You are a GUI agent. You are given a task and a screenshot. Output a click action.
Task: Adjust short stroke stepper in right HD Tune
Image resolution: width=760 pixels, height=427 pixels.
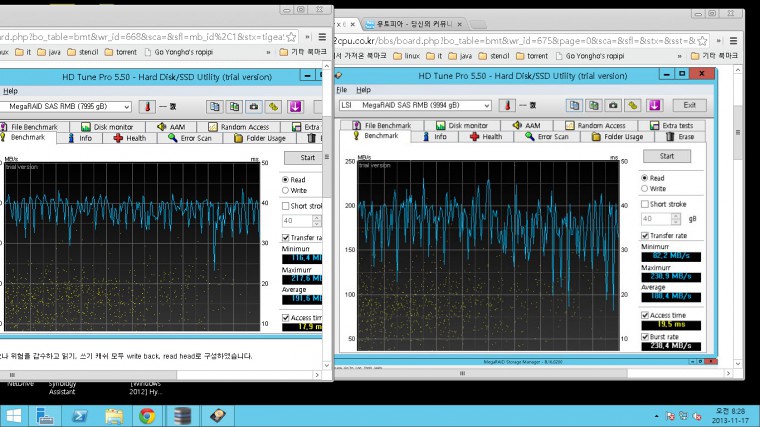(x=676, y=219)
